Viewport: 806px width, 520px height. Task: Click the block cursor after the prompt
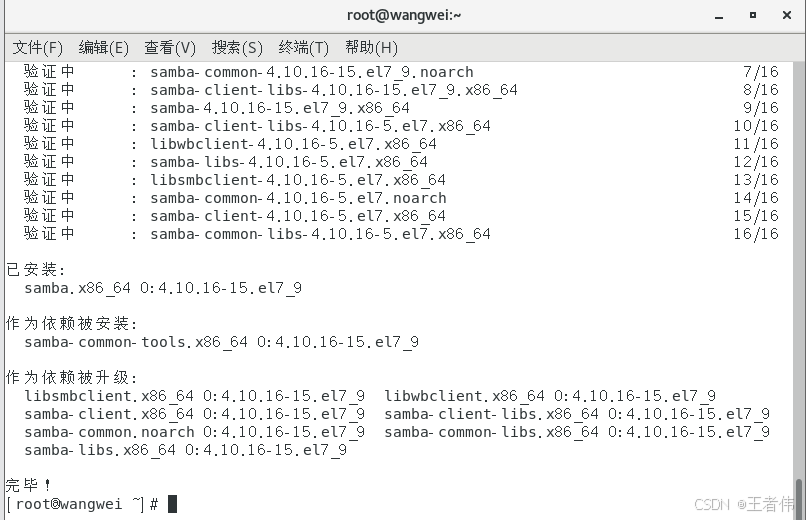(x=173, y=504)
